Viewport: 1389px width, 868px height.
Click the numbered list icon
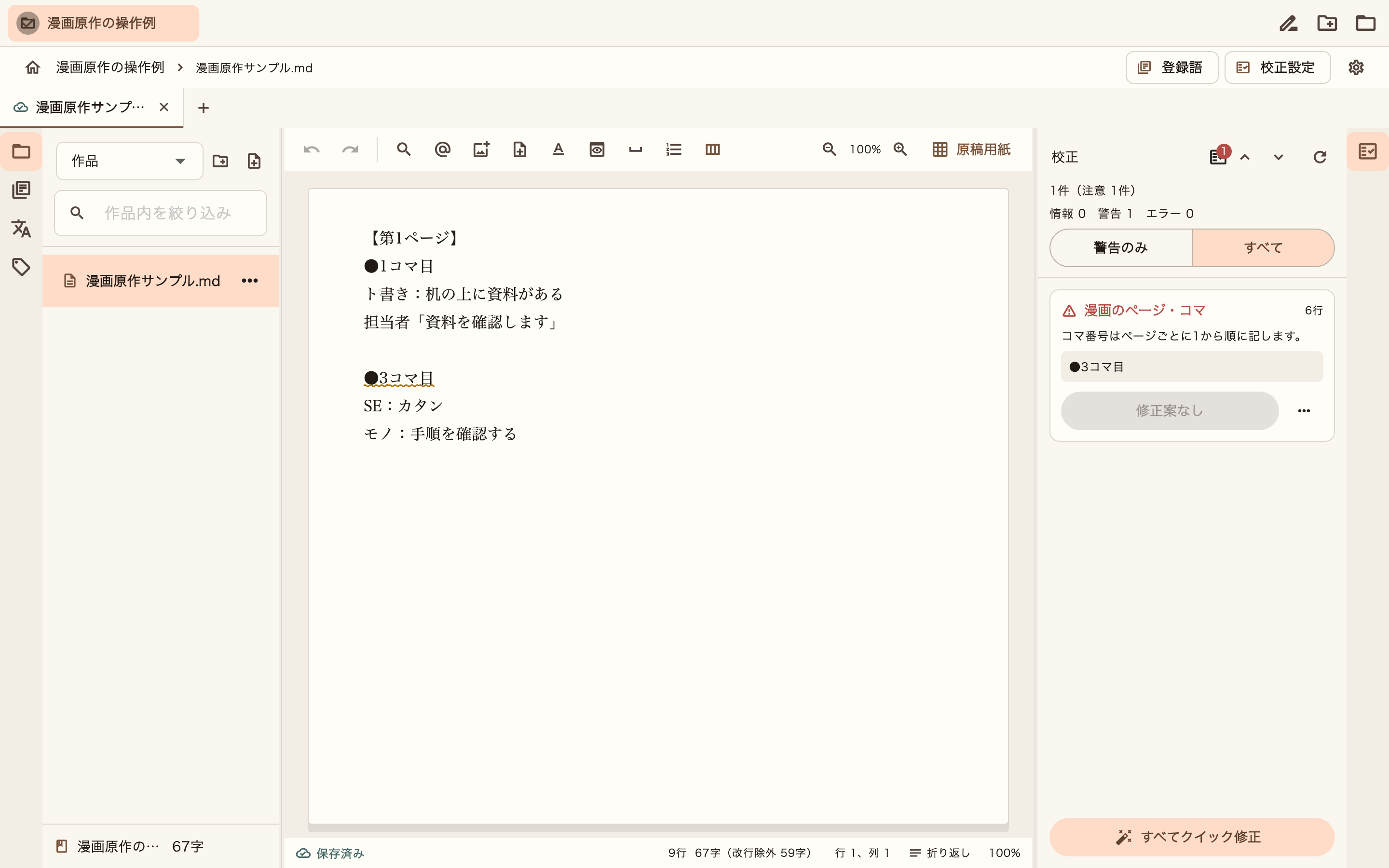pyautogui.click(x=674, y=150)
